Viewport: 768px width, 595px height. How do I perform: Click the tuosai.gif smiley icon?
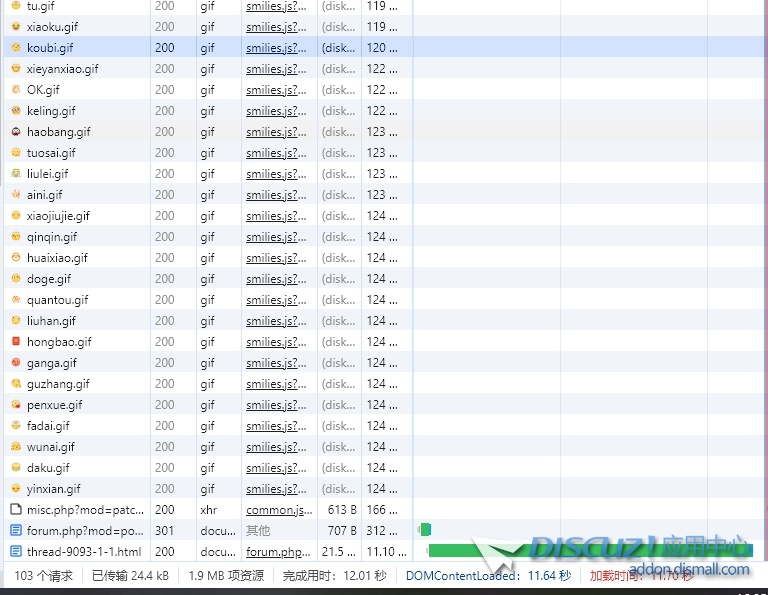[16, 153]
